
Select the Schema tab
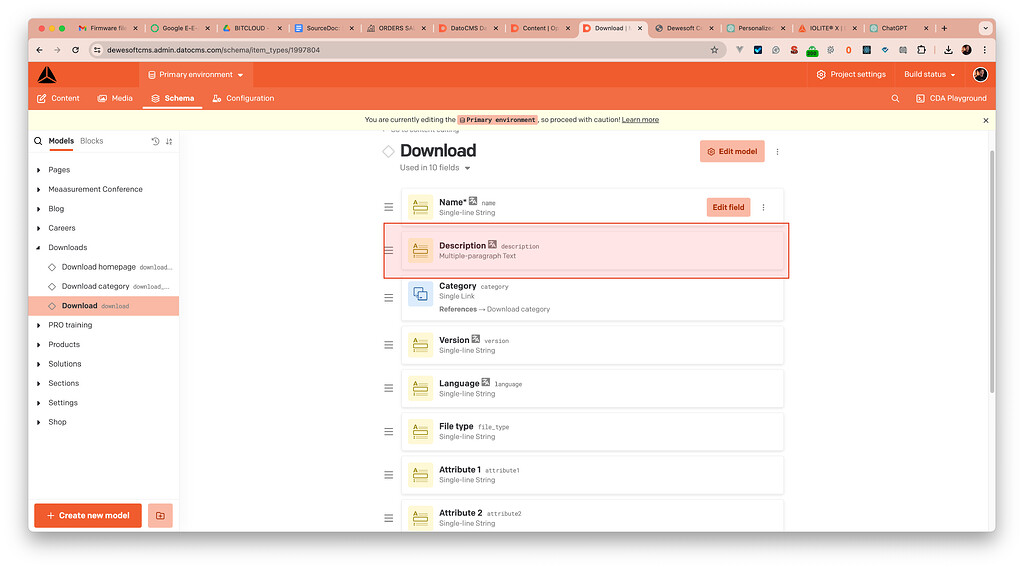[172, 99]
